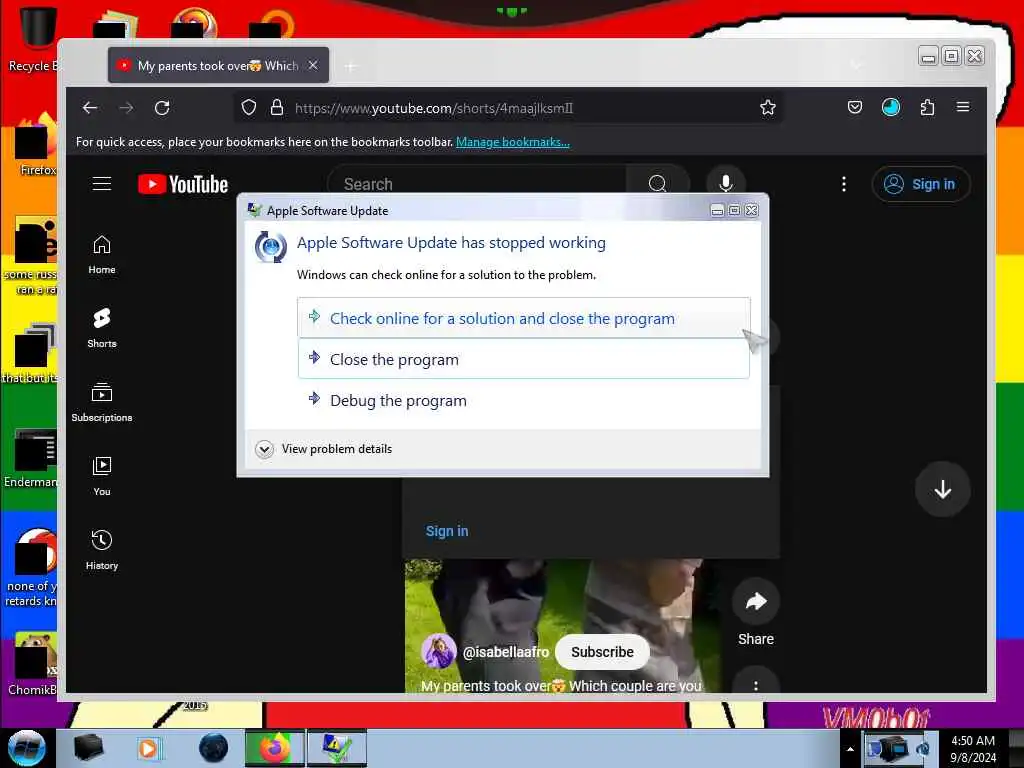
Task: Open Pocket save icon in toolbar
Action: pos(855,107)
